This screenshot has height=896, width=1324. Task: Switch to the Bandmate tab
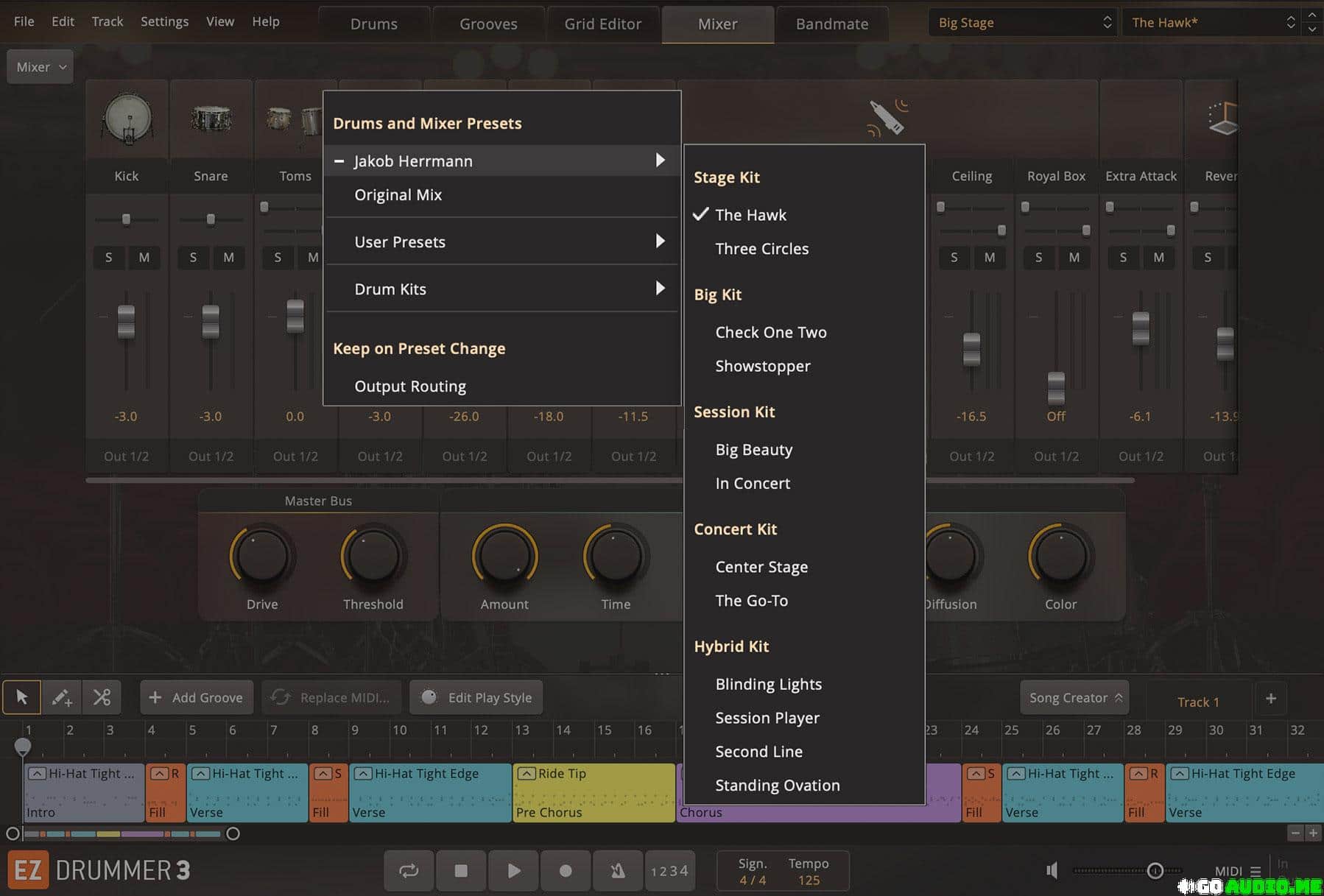pos(832,24)
